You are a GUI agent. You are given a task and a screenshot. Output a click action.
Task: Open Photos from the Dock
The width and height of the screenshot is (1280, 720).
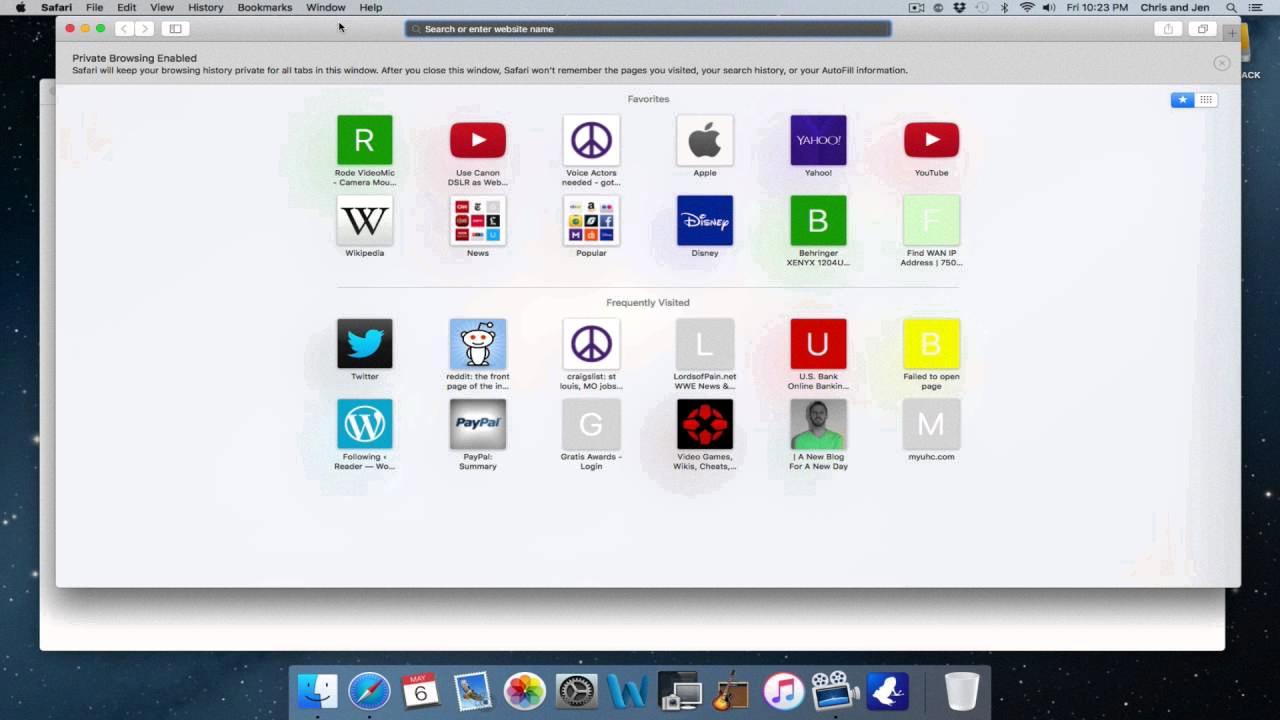click(524, 691)
